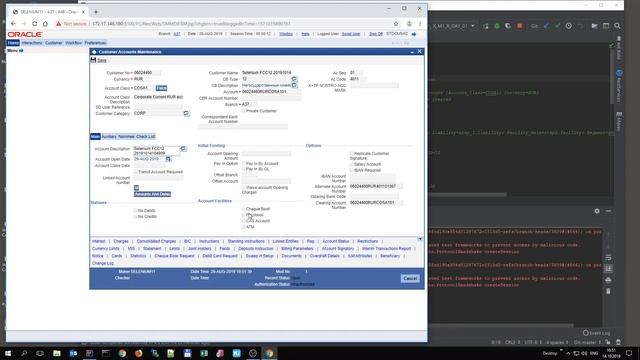Clear IDE console with trash icon
The width and height of the screenshot is (640, 360).
(608, 291)
